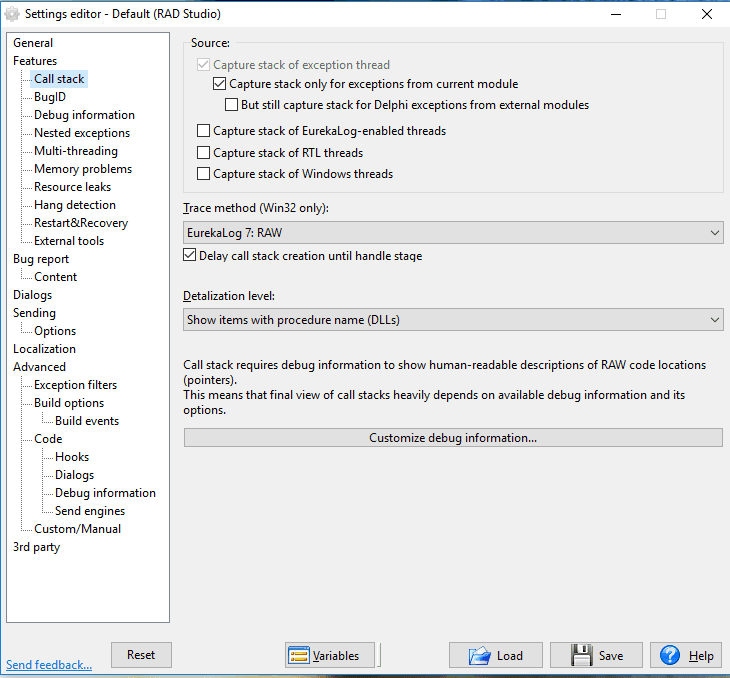Select Sending in the tree
Screen dimensions: 730x678
[34, 313]
